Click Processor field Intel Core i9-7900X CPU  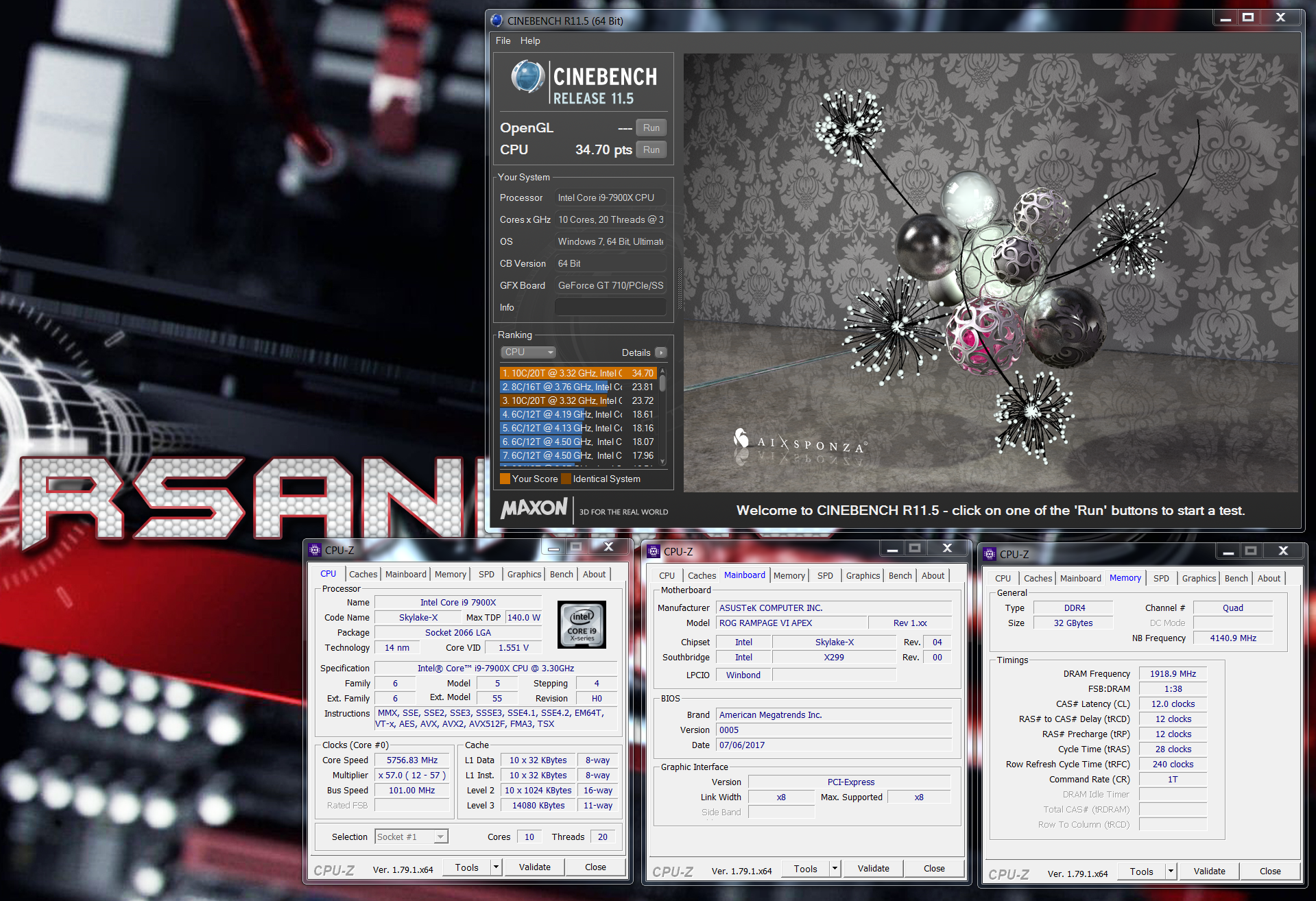pyautogui.click(x=610, y=197)
